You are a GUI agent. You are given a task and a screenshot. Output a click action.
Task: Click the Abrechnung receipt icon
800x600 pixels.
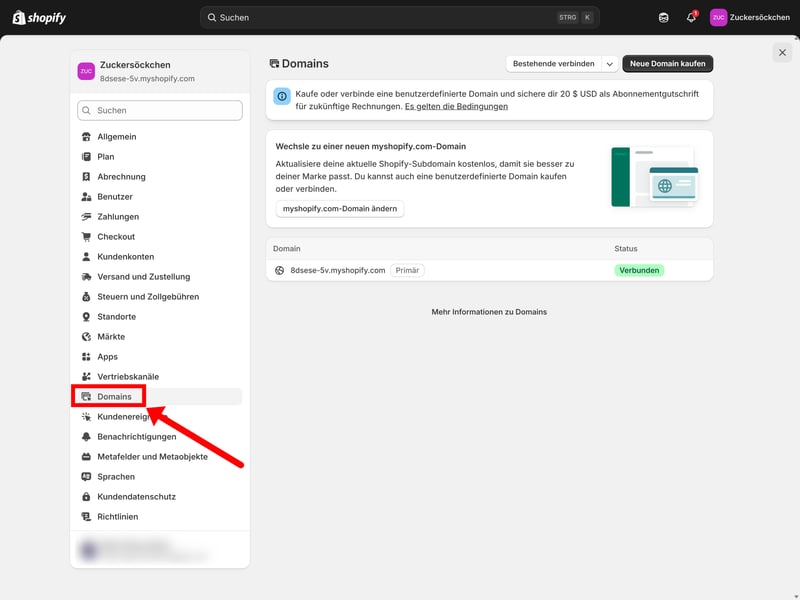[86, 177]
